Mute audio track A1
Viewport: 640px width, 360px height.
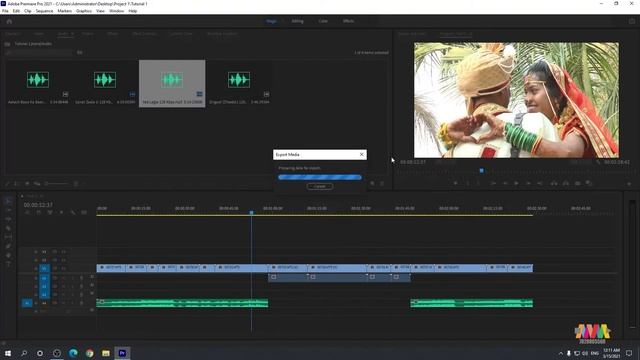coord(63,278)
